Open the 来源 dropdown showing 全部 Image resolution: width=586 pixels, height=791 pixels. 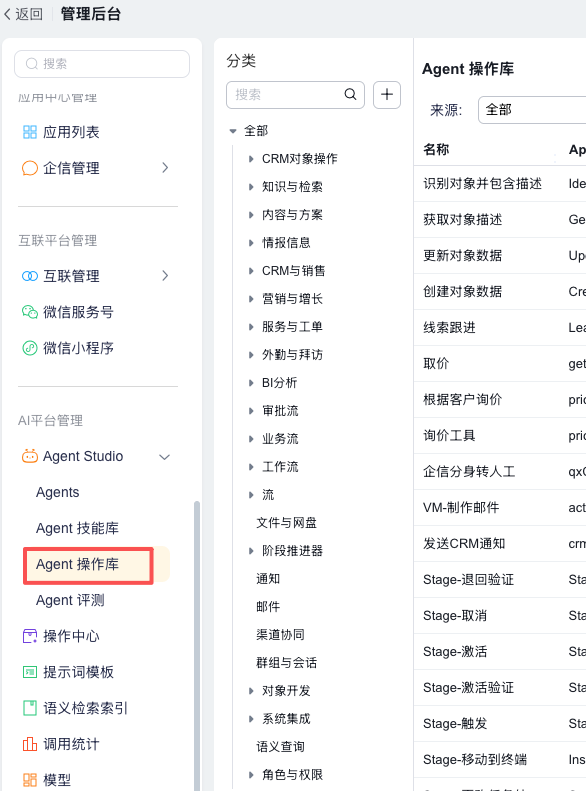point(532,109)
